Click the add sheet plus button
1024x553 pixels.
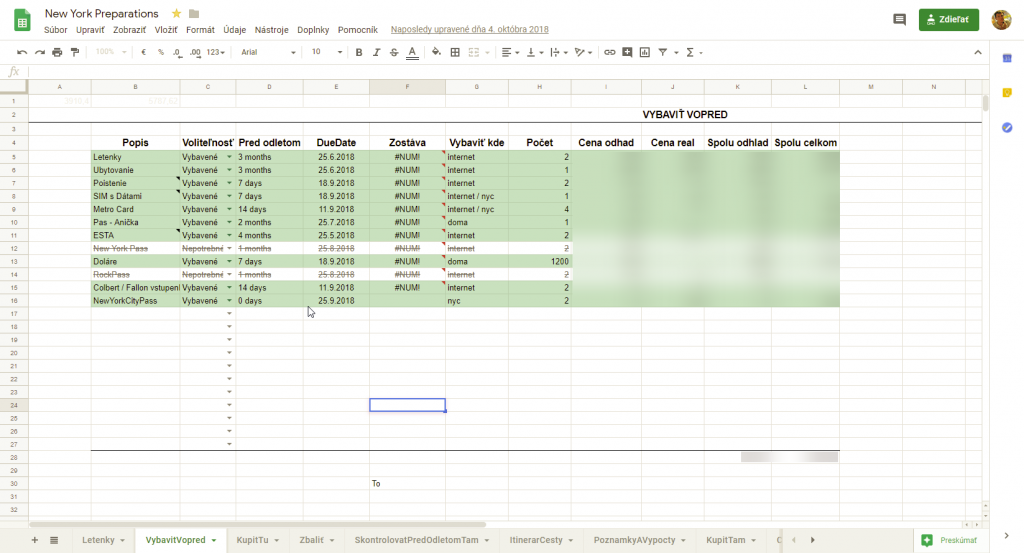point(35,540)
